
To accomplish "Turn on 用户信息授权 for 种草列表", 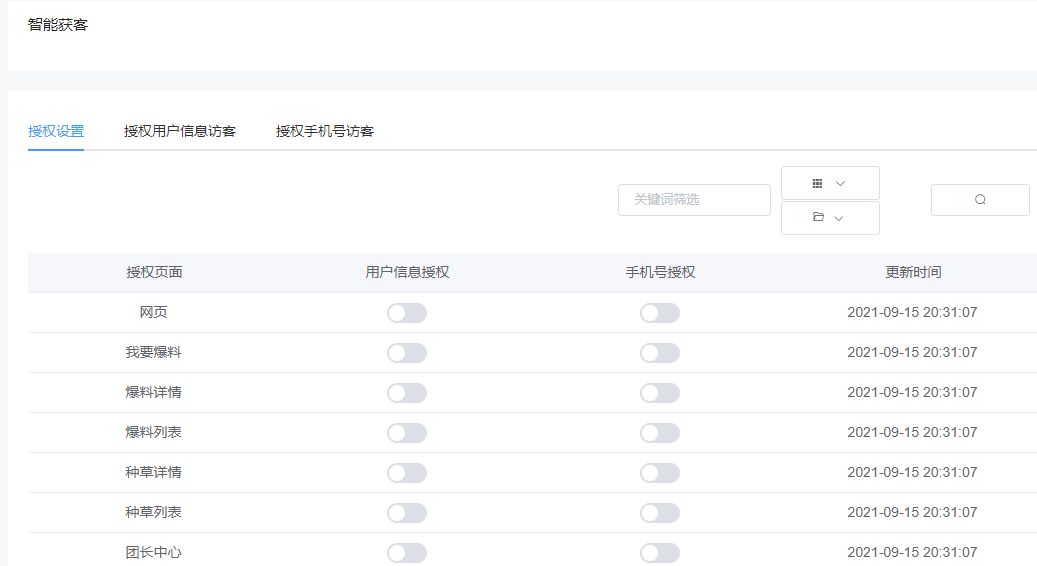I will pyautogui.click(x=407, y=513).
